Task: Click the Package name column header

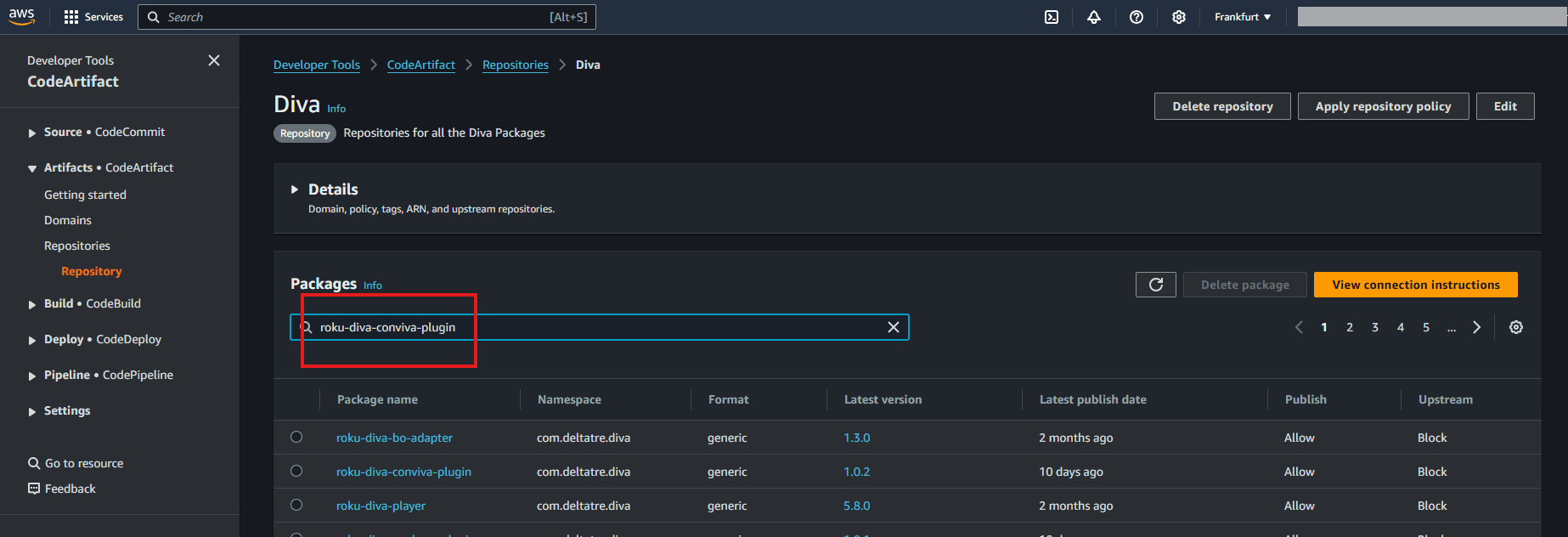Action: 377,399
